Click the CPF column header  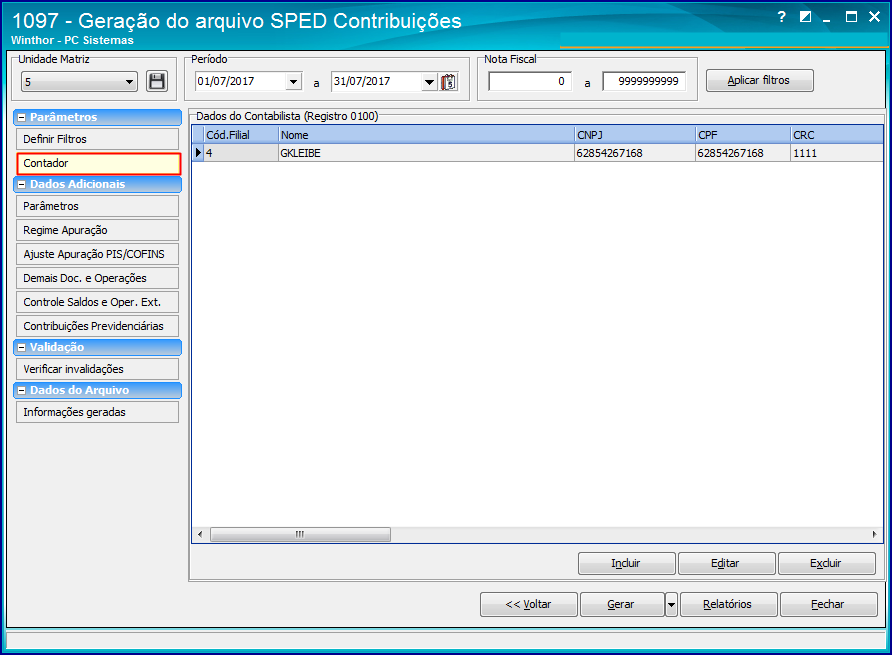click(x=743, y=135)
